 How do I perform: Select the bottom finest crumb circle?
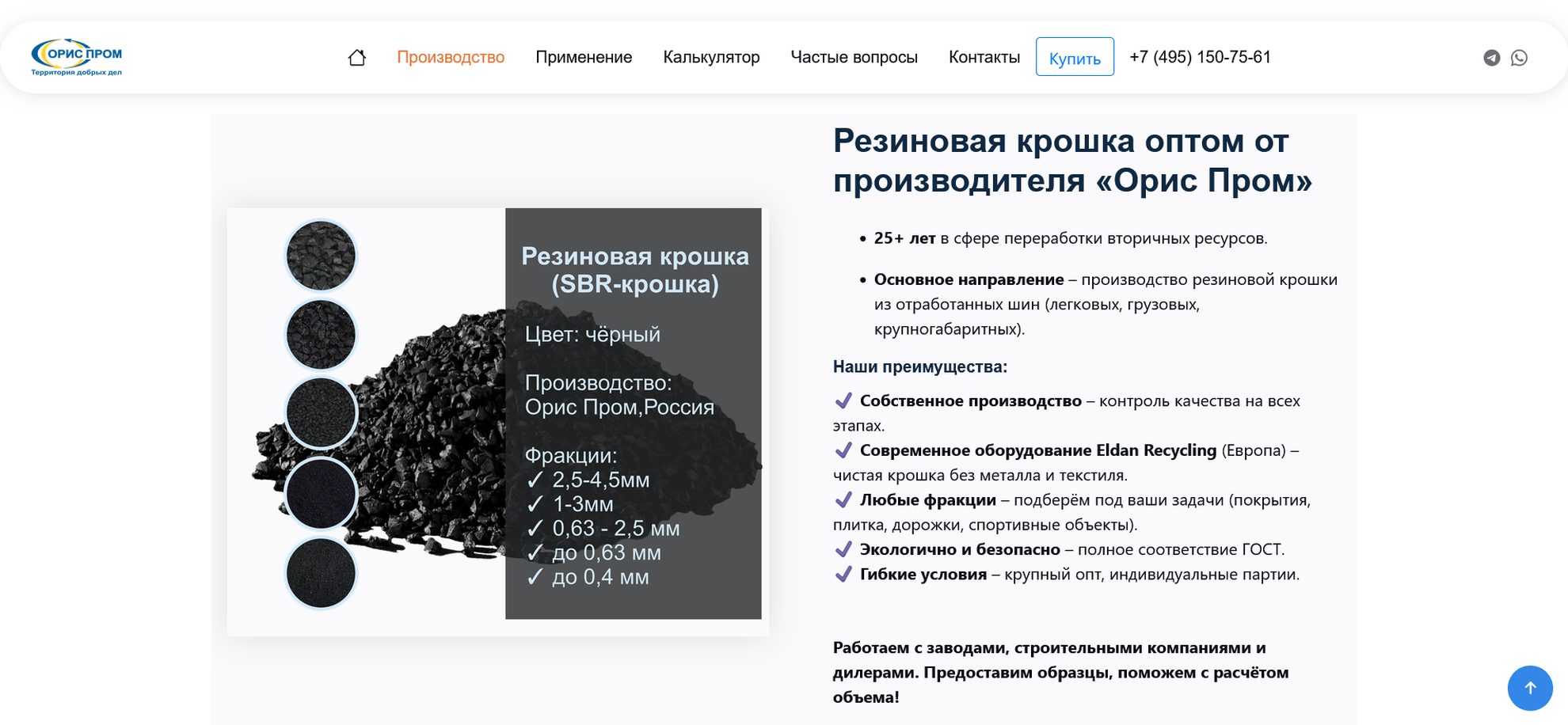click(321, 572)
